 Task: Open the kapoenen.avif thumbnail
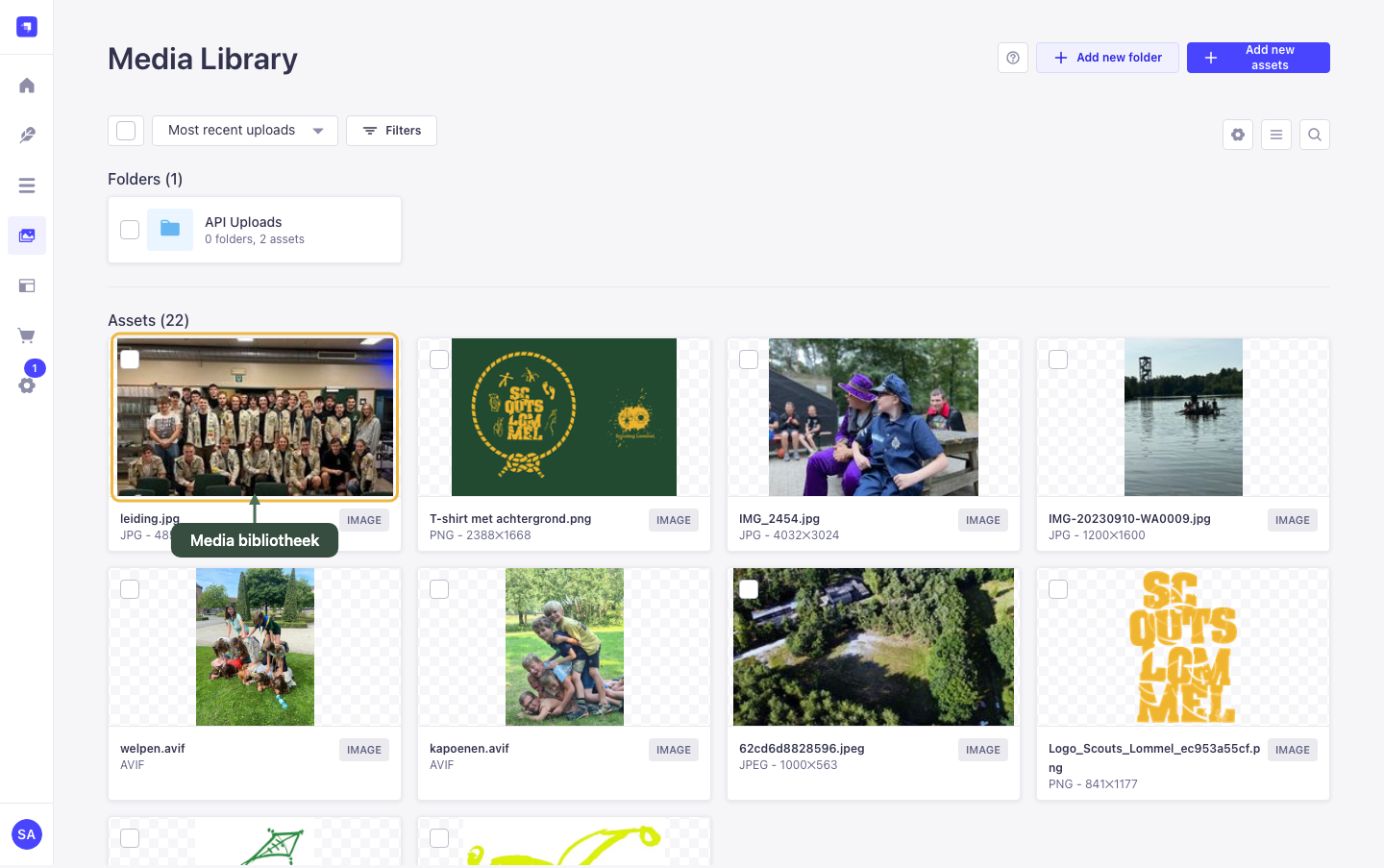(x=564, y=647)
